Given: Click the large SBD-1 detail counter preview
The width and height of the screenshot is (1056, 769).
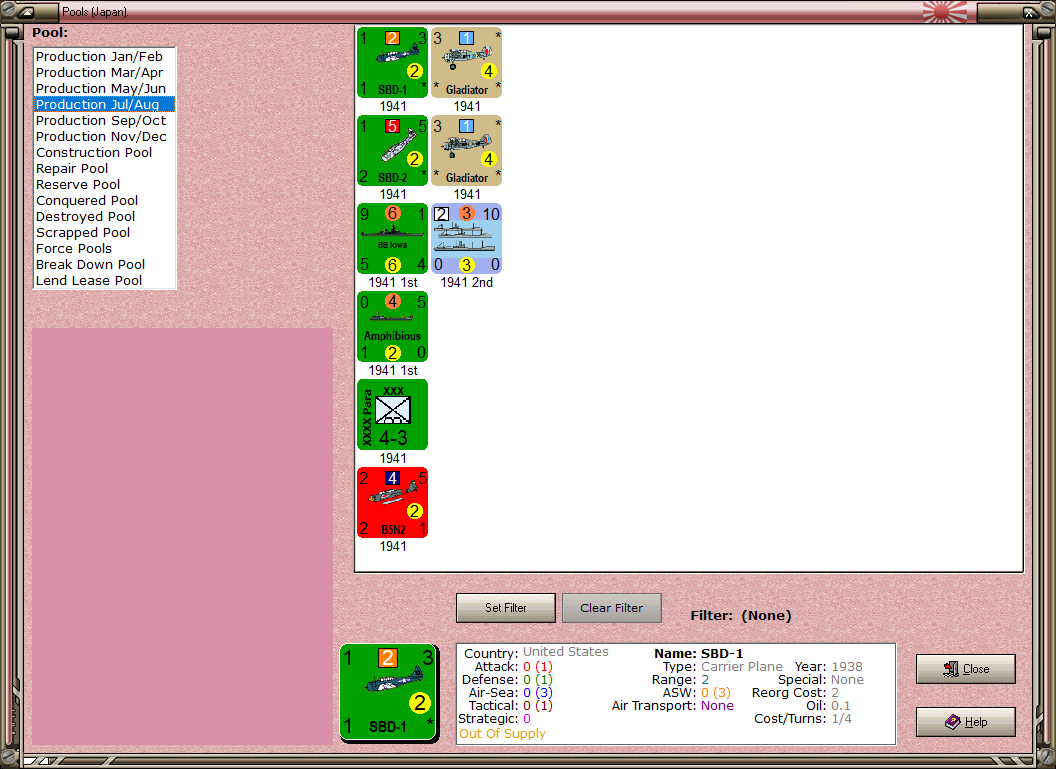Looking at the screenshot, I should (x=389, y=693).
